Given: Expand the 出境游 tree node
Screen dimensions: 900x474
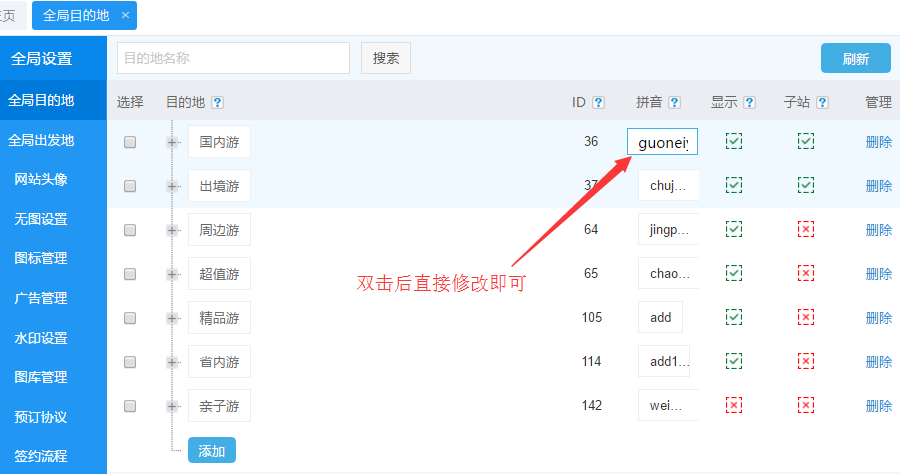Looking at the screenshot, I should tap(173, 186).
